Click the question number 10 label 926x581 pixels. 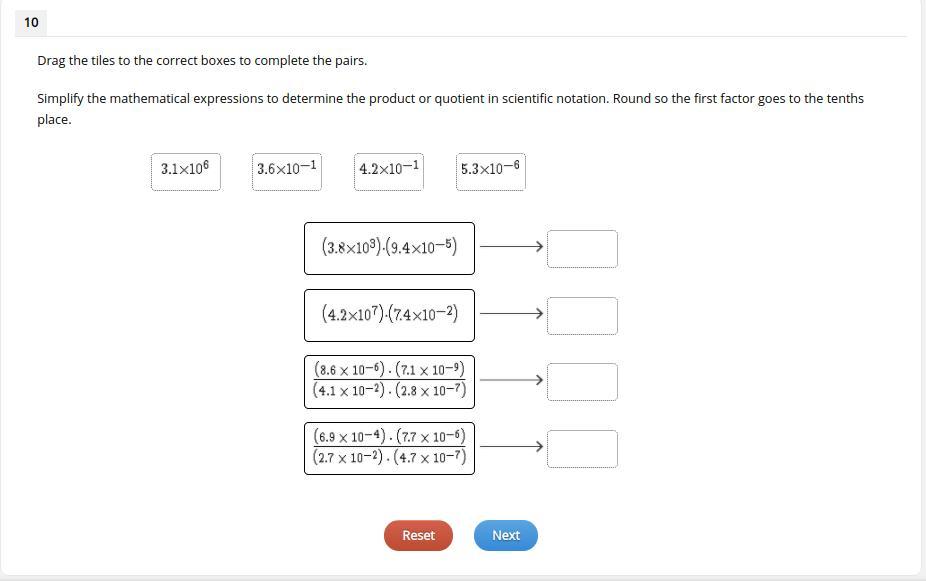(31, 22)
